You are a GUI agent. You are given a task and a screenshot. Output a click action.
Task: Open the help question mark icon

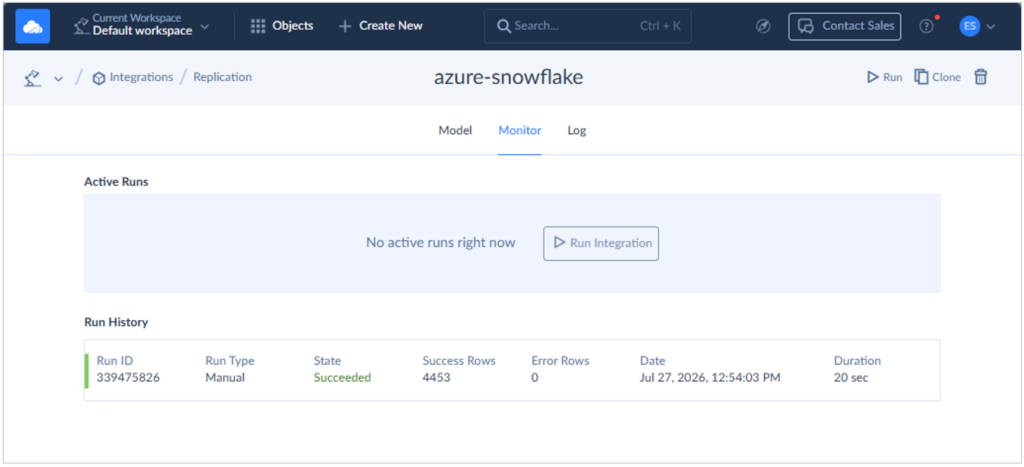click(926, 27)
